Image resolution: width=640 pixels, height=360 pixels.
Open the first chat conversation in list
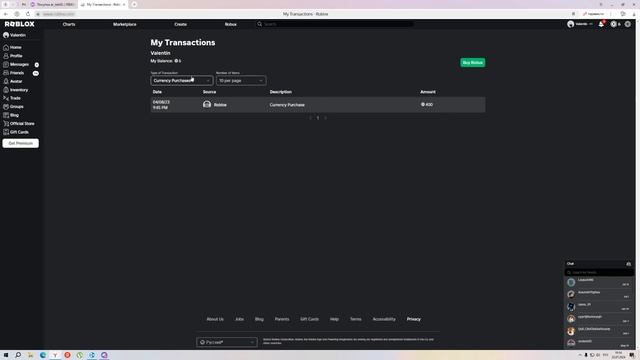coord(599,282)
